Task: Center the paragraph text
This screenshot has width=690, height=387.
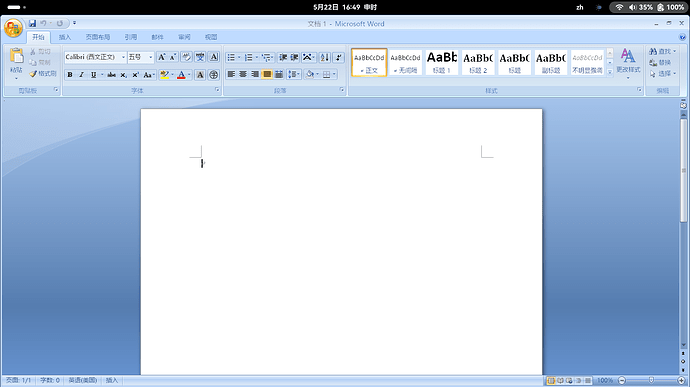Action: (x=243, y=74)
